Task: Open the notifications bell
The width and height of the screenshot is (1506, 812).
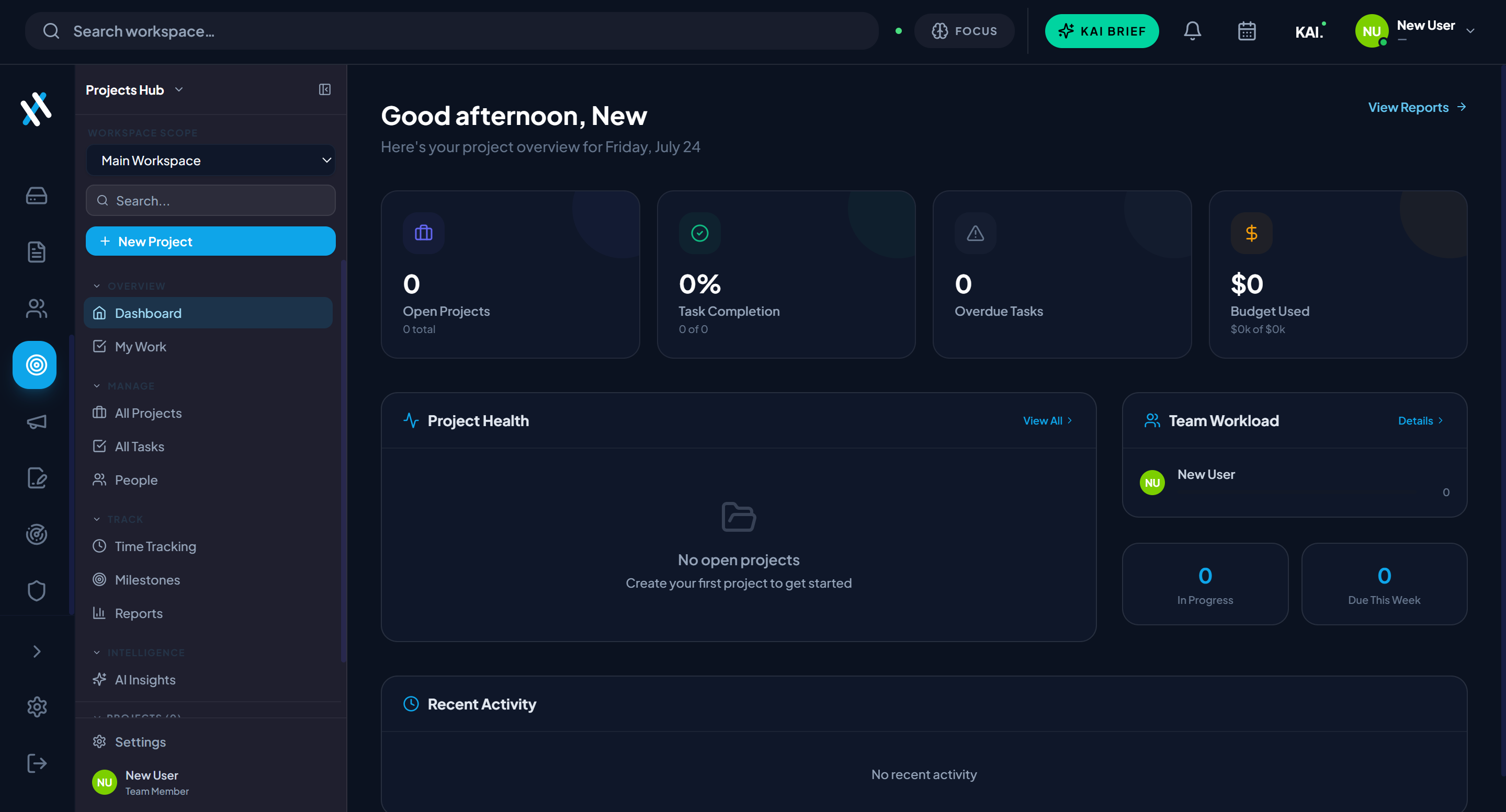Action: click(x=1192, y=31)
